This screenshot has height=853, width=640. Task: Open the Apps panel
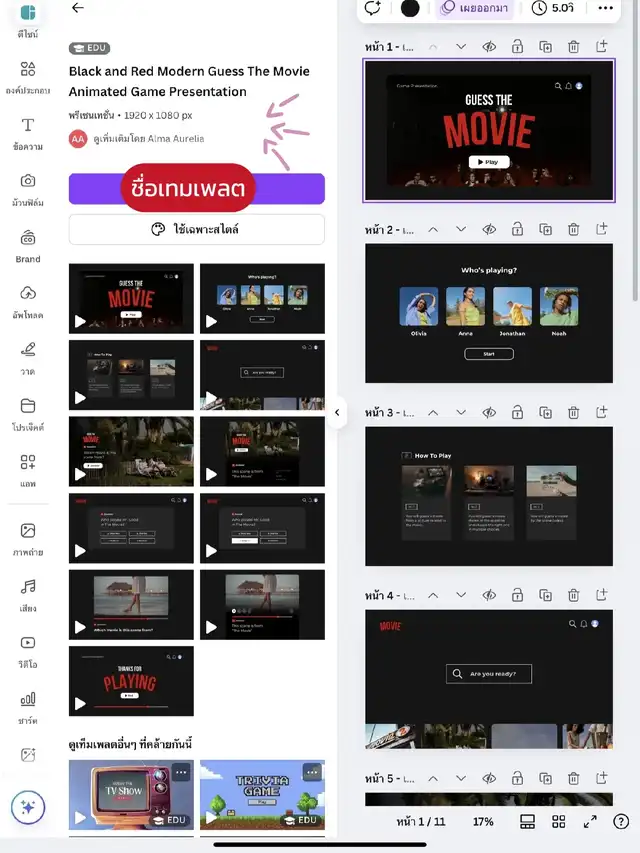point(28,470)
